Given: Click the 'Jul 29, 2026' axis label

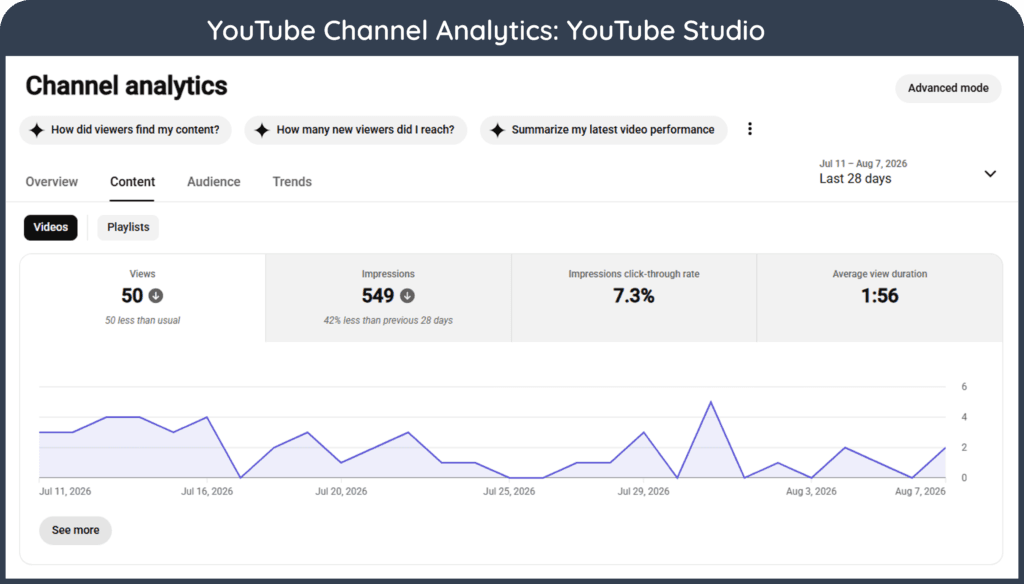Looking at the screenshot, I should coord(643,491).
